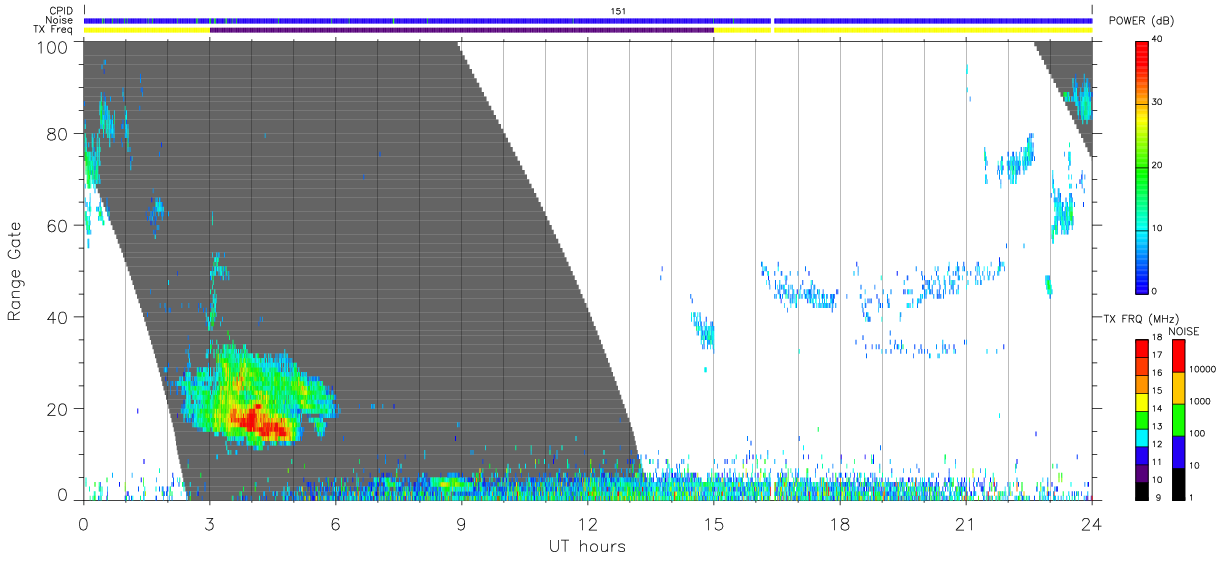Select cyan 12-13 MHz swatch in TX FRQ legend
This screenshot has width=1228, height=567.
1143,437
